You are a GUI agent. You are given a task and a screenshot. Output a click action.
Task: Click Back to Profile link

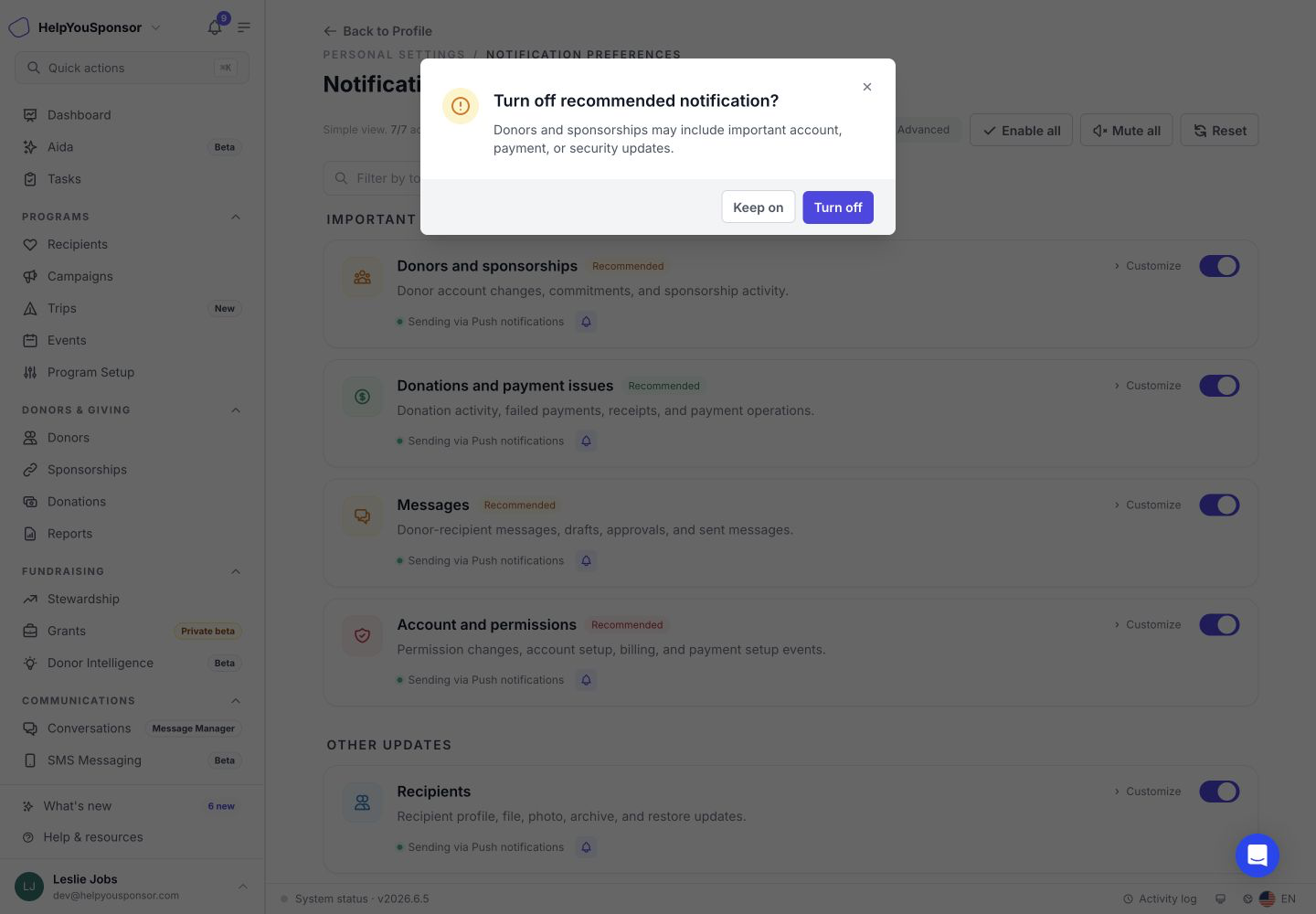pos(377,31)
